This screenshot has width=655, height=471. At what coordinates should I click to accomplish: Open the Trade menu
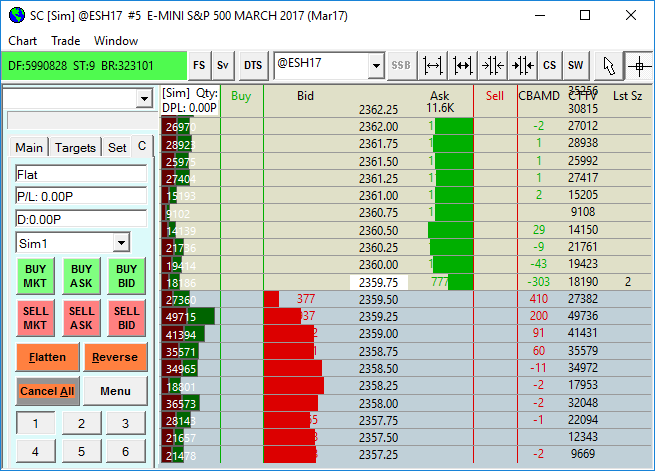[66, 41]
